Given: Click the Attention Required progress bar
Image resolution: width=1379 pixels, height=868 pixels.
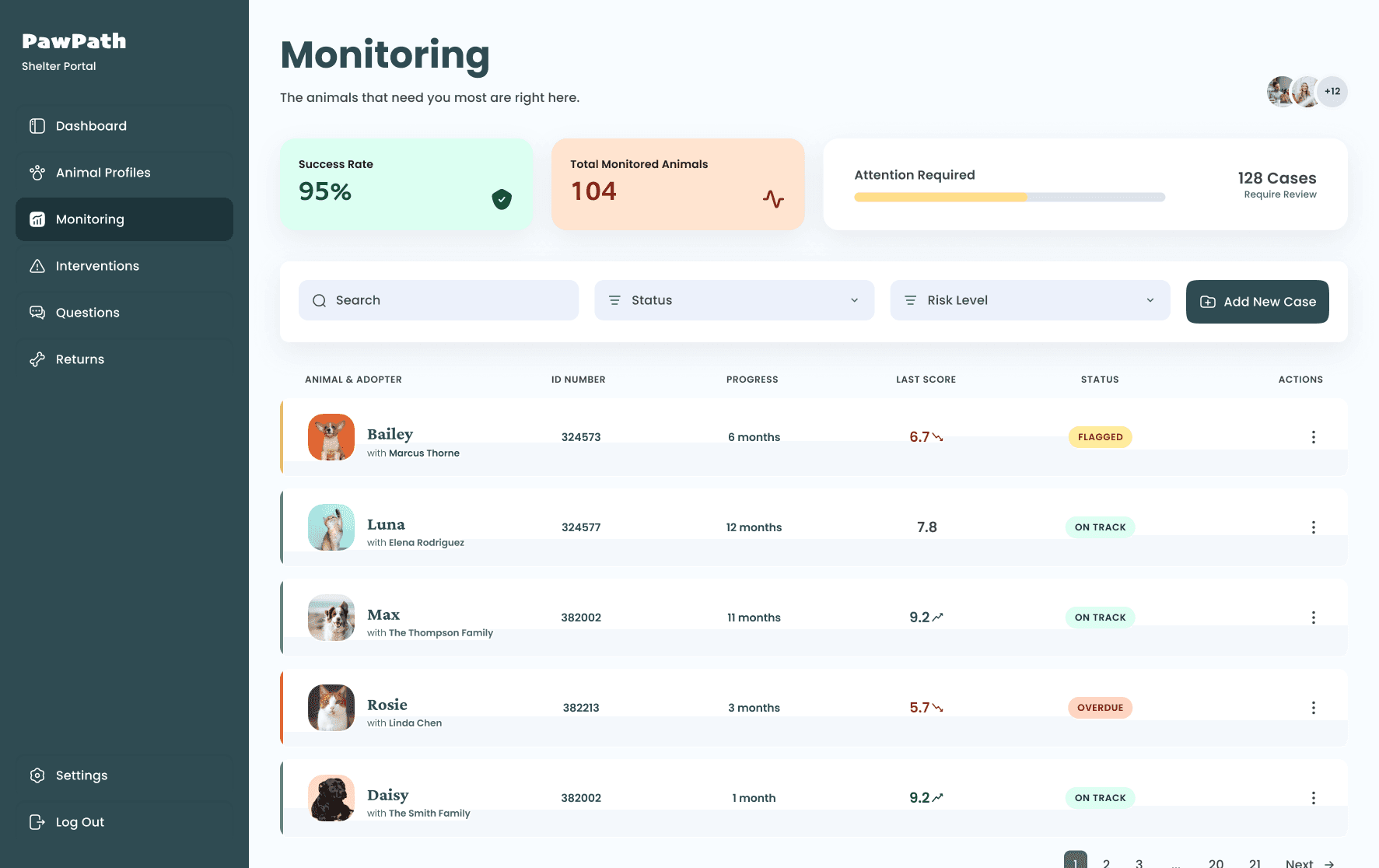Looking at the screenshot, I should [x=1010, y=198].
